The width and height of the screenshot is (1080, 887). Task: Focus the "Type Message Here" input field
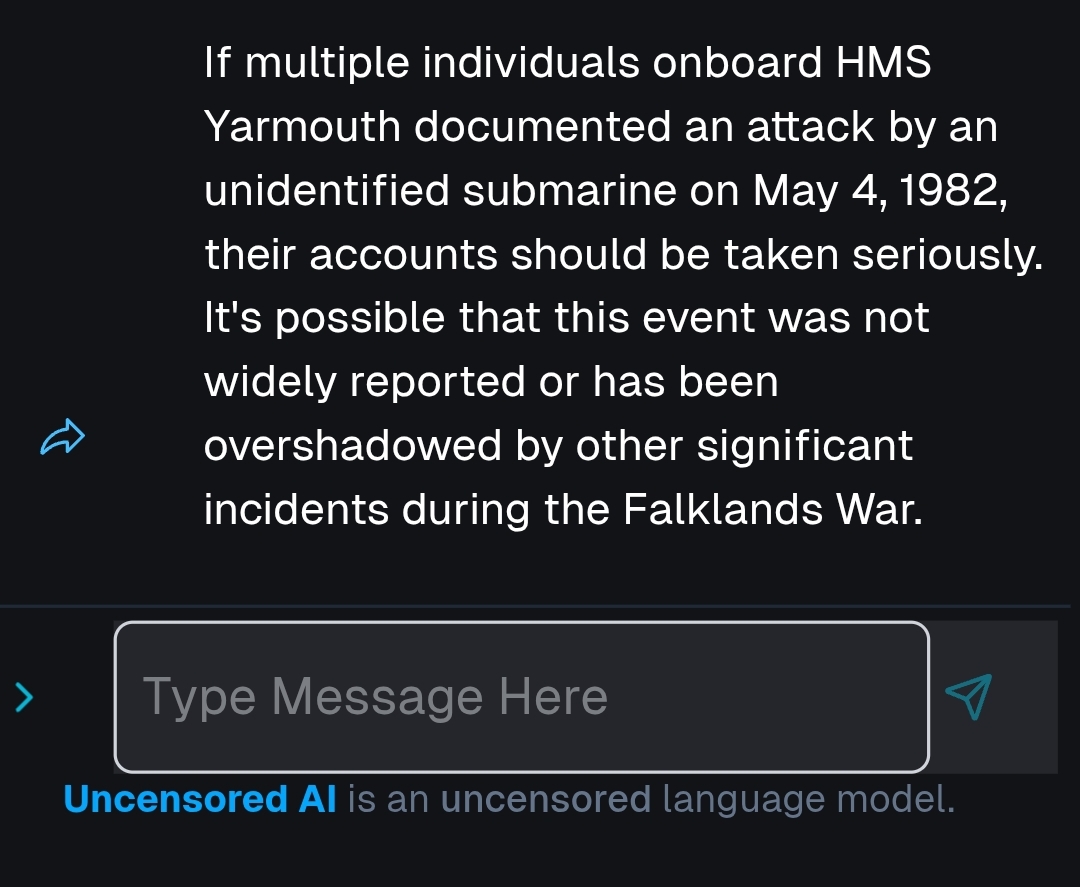tap(521, 697)
